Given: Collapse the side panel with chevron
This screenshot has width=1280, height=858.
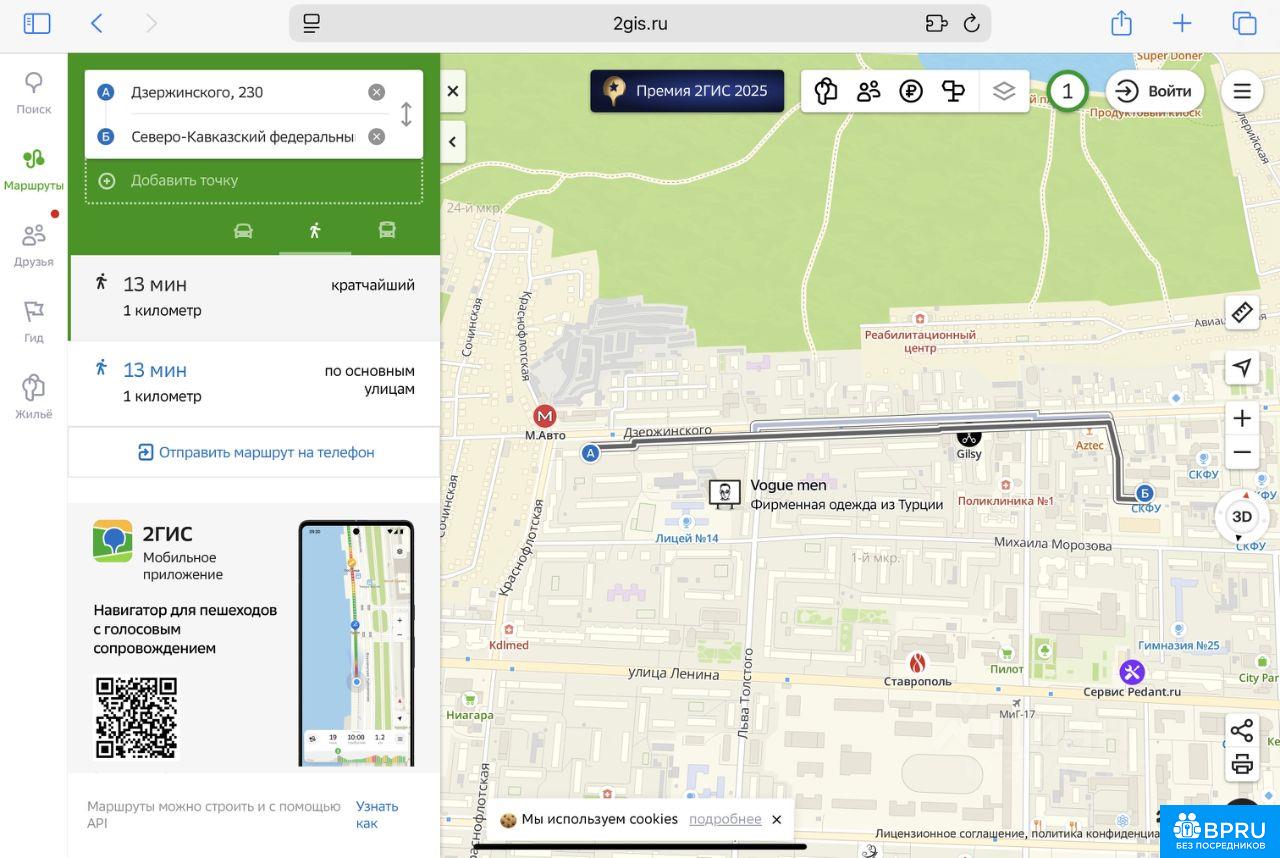Looking at the screenshot, I should click(x=453, y=141).
